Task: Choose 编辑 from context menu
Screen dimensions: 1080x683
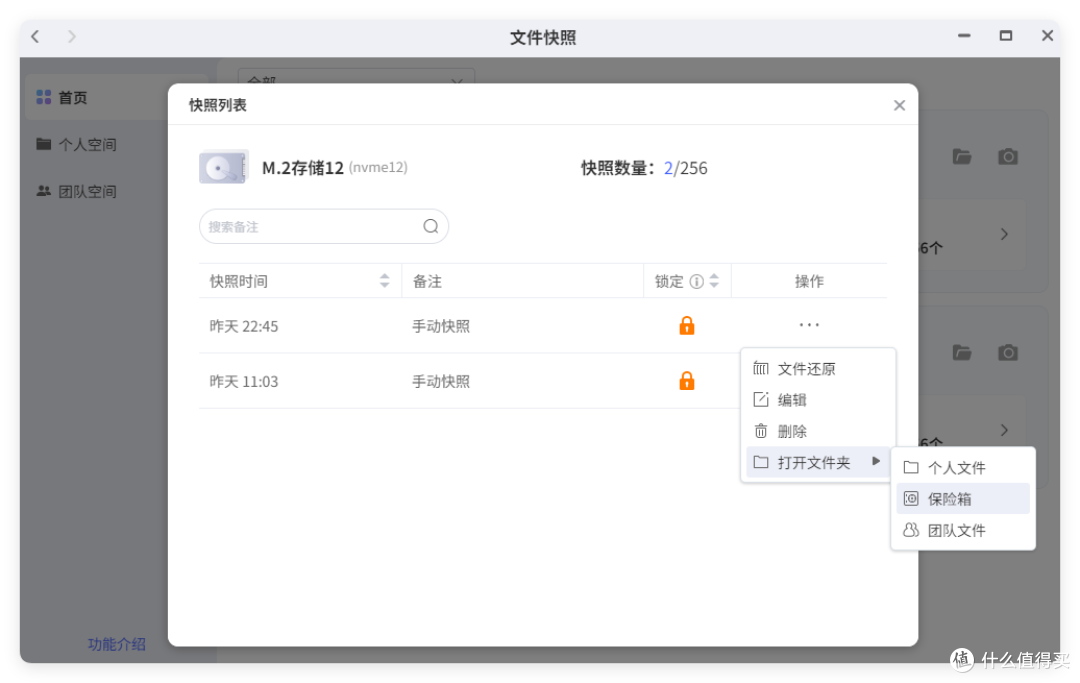Action: [x=818, y=400]
